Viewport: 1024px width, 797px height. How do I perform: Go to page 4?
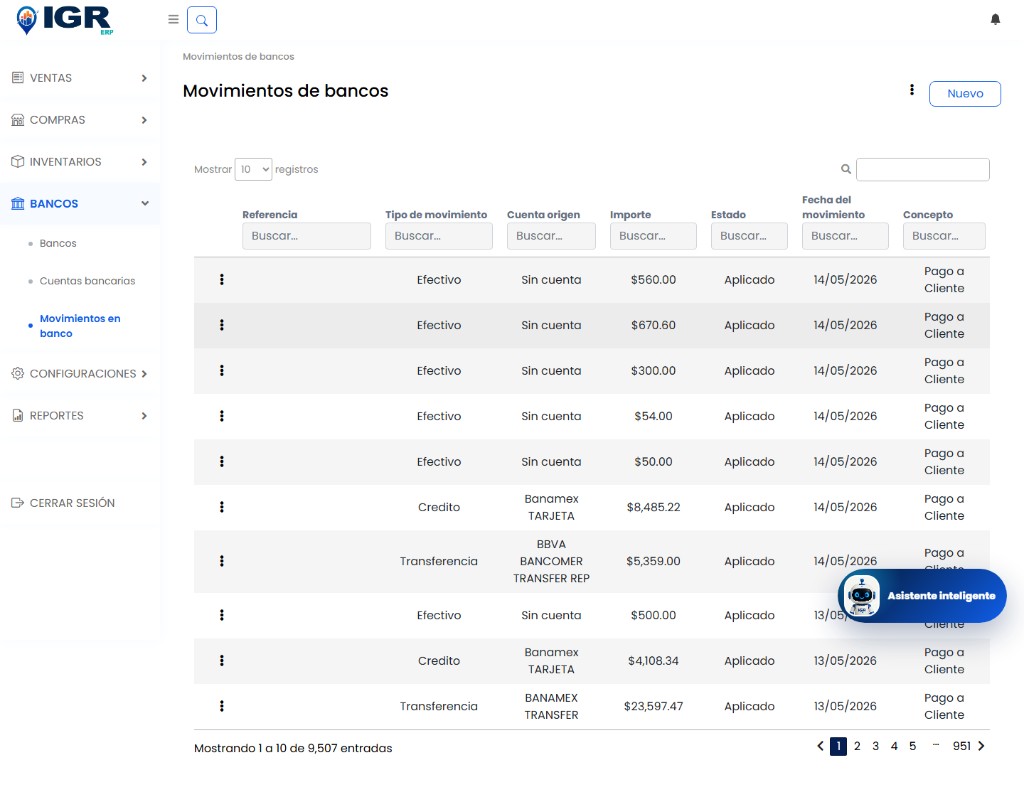(894, 746)
